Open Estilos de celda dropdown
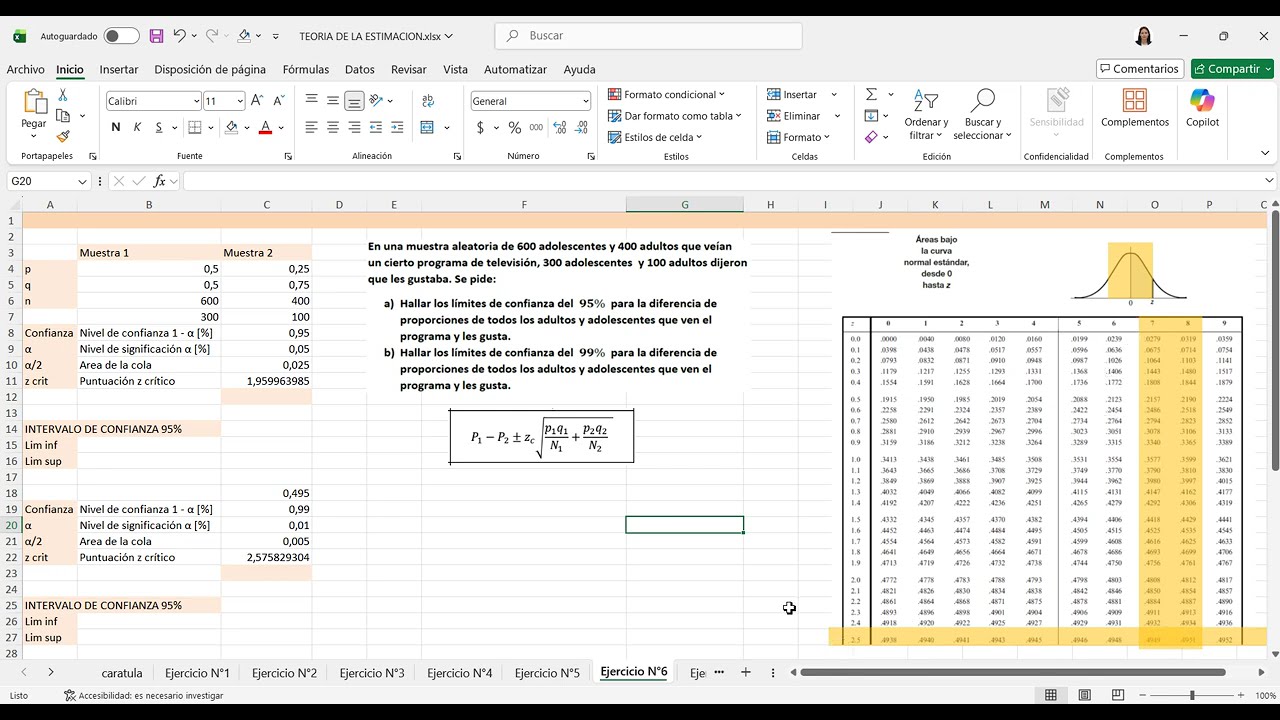The height and width of the screenshot is (720, 1280). coord(655,137)
